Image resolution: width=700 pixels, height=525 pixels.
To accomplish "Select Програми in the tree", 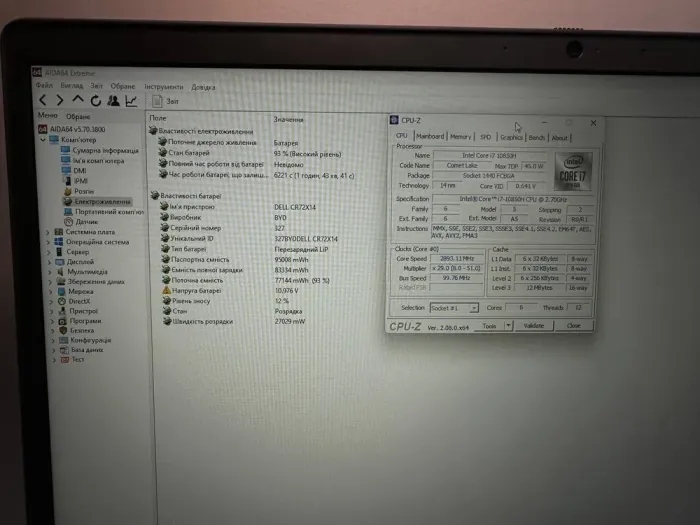I will pos(86,321).
